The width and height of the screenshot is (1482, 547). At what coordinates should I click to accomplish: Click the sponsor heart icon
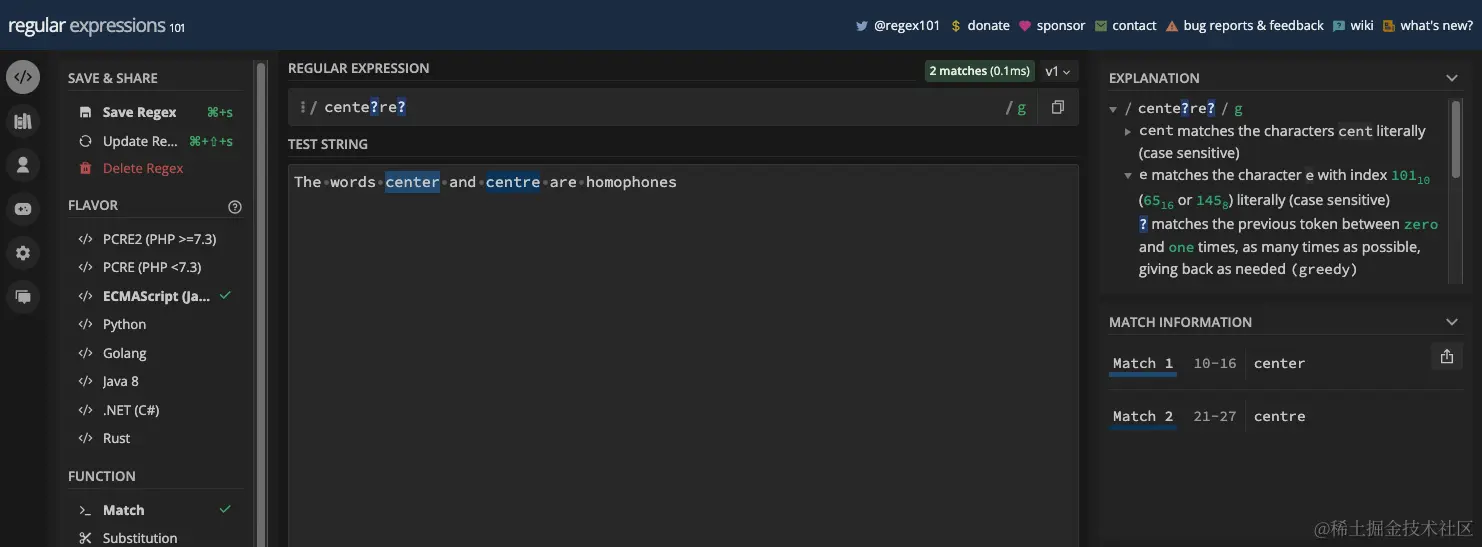pyautogui.click(x=1025, y=26)
